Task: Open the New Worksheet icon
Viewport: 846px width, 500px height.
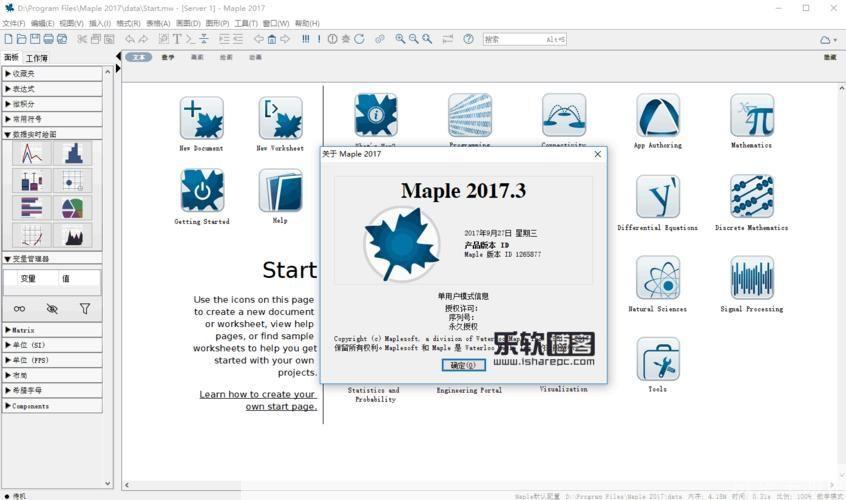Action: [x=281, y=119]
